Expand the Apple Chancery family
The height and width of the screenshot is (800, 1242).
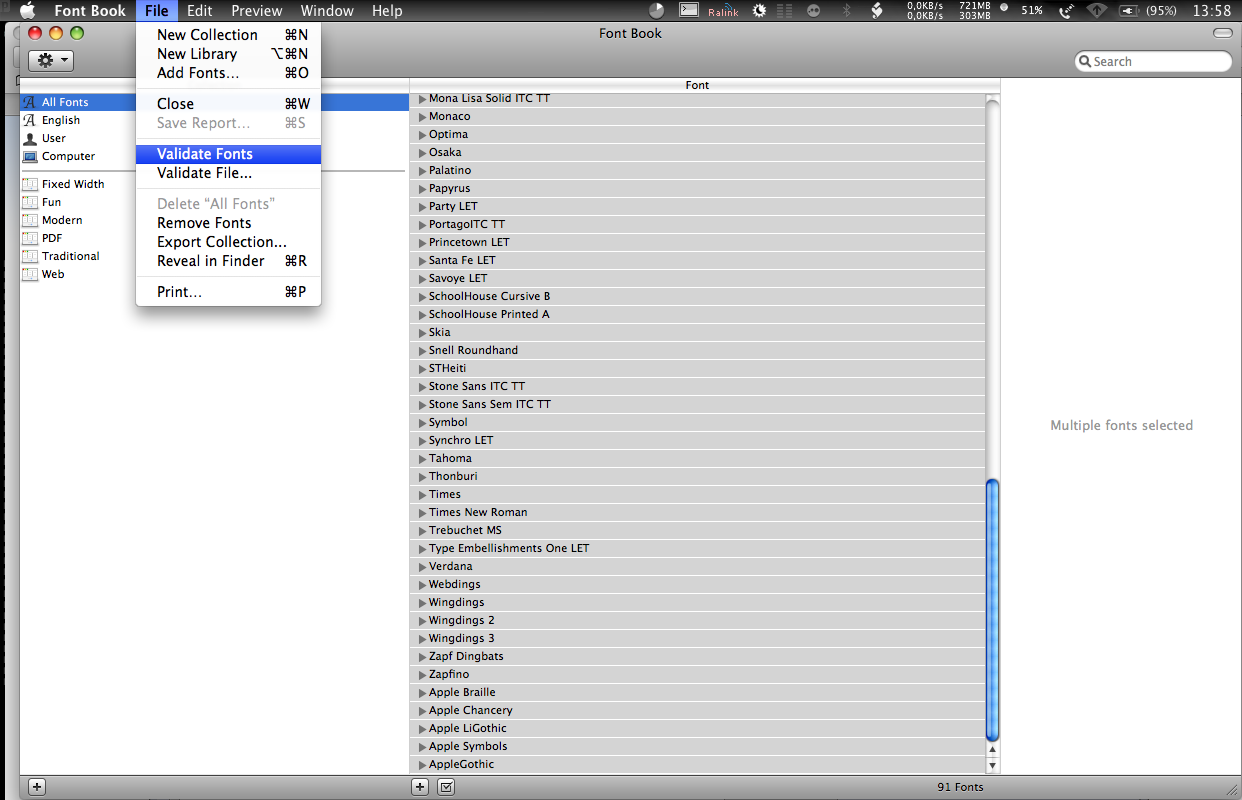422,710
